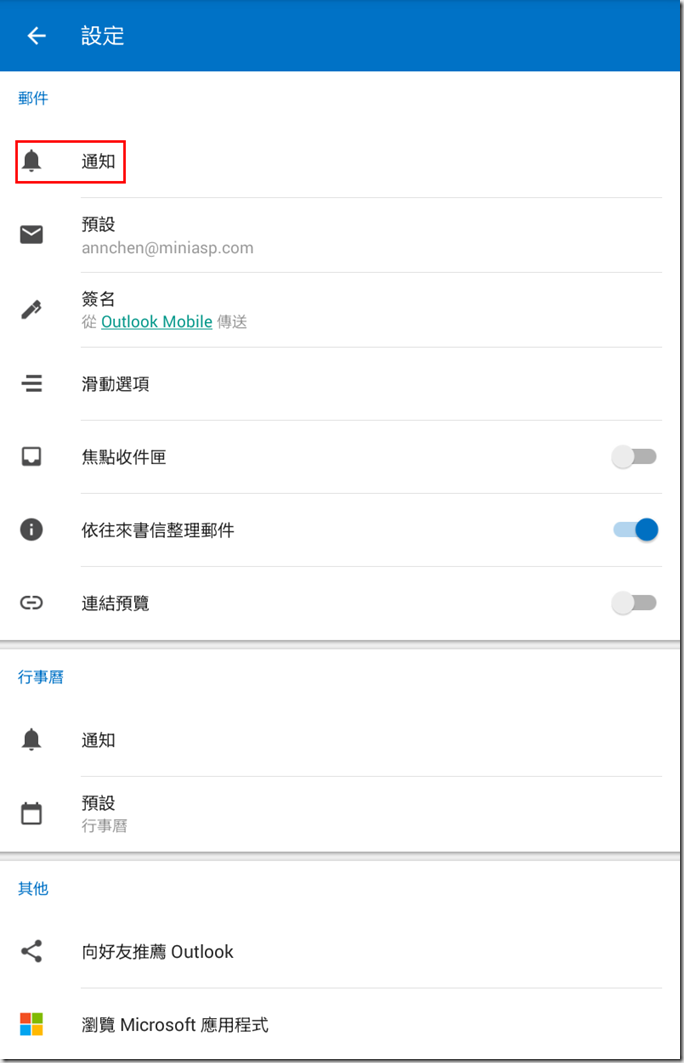This screenshot has width=684, height=1063.
Task: Open 通知 under the 行事曆 section
Action: point(99,740)
